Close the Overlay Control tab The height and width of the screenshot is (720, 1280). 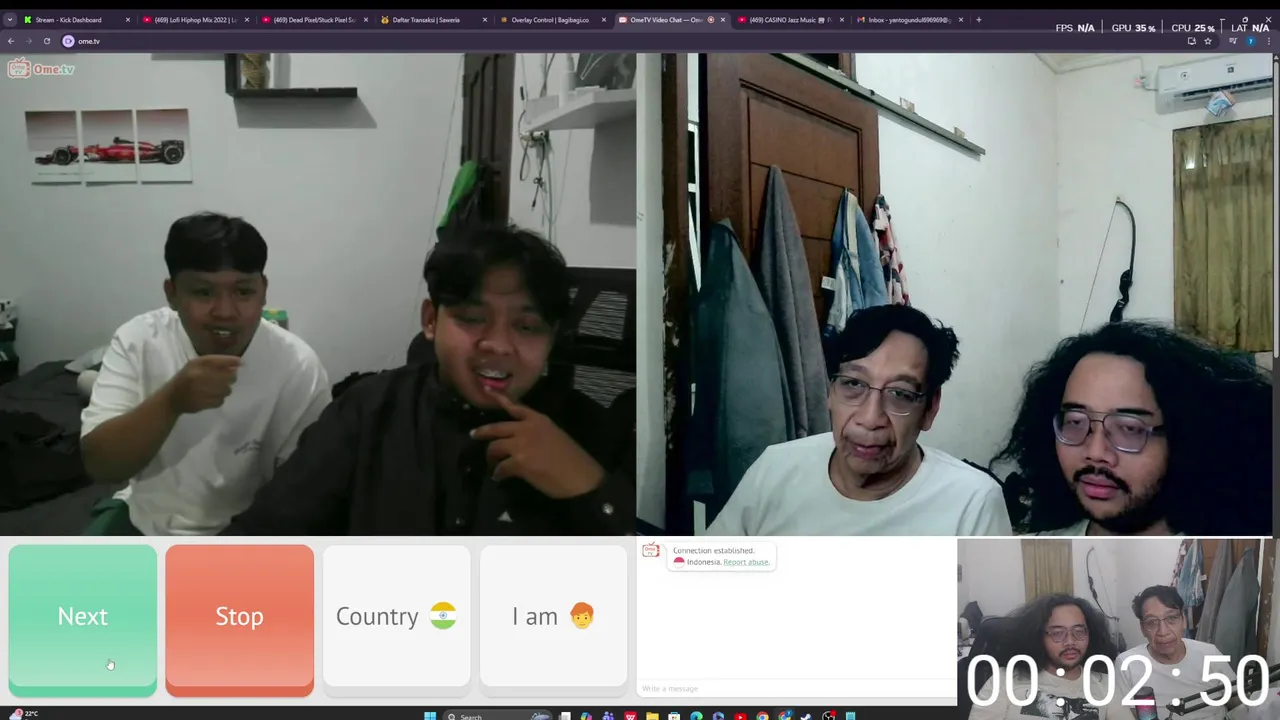(604, 20)
